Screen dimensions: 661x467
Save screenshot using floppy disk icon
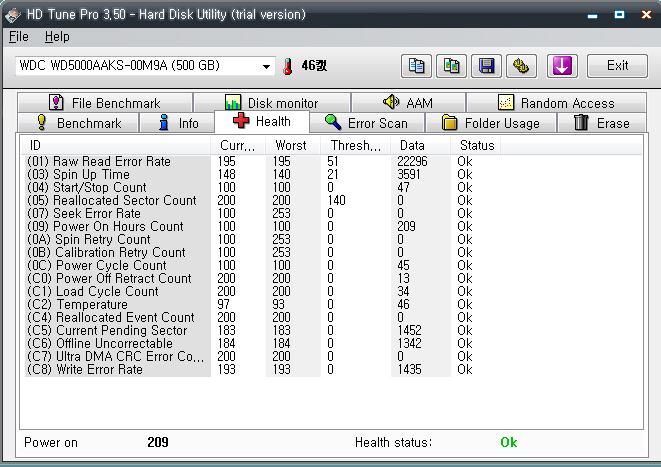coord(486,66)
